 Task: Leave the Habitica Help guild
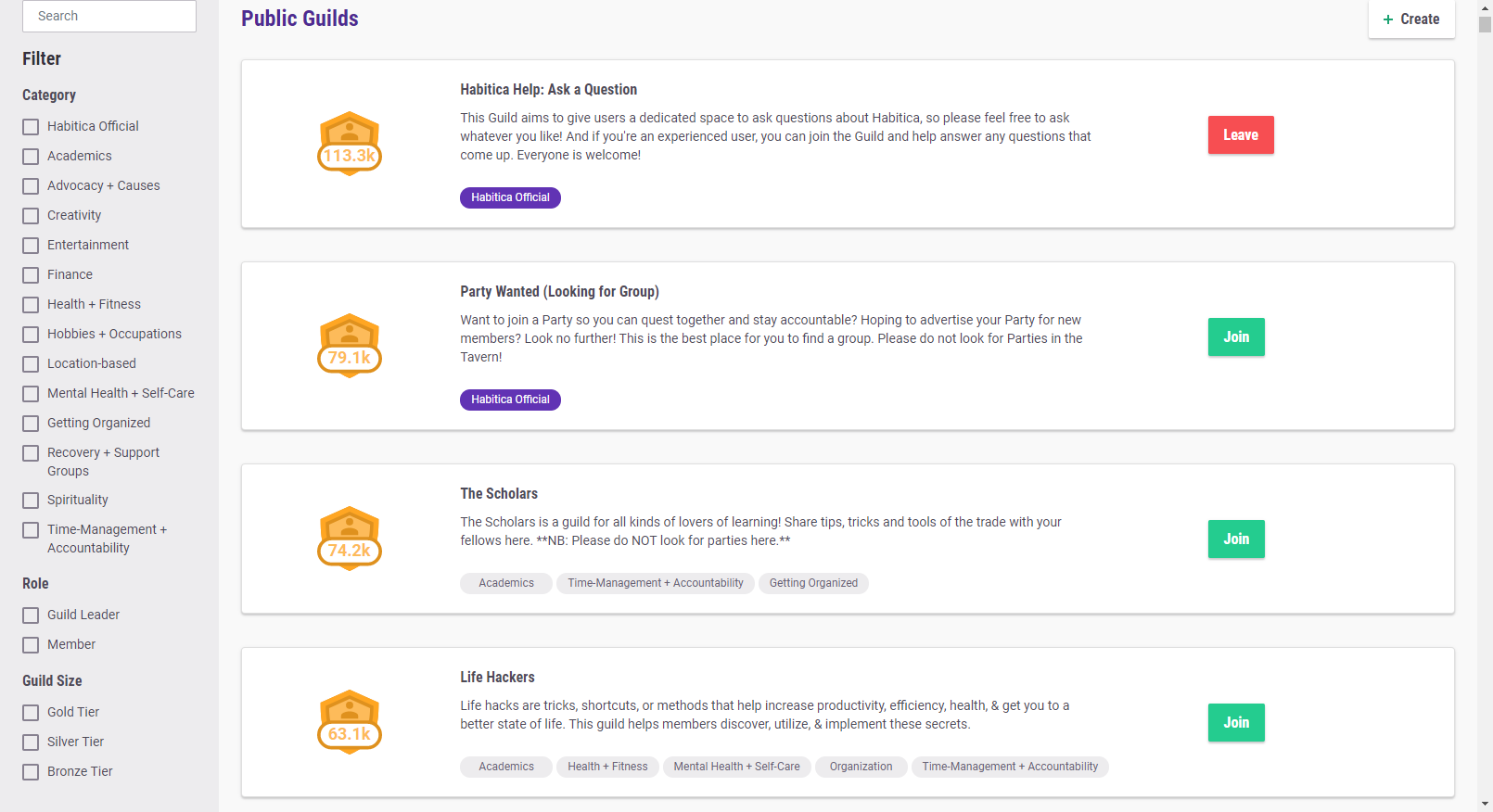pos(1240,135)
